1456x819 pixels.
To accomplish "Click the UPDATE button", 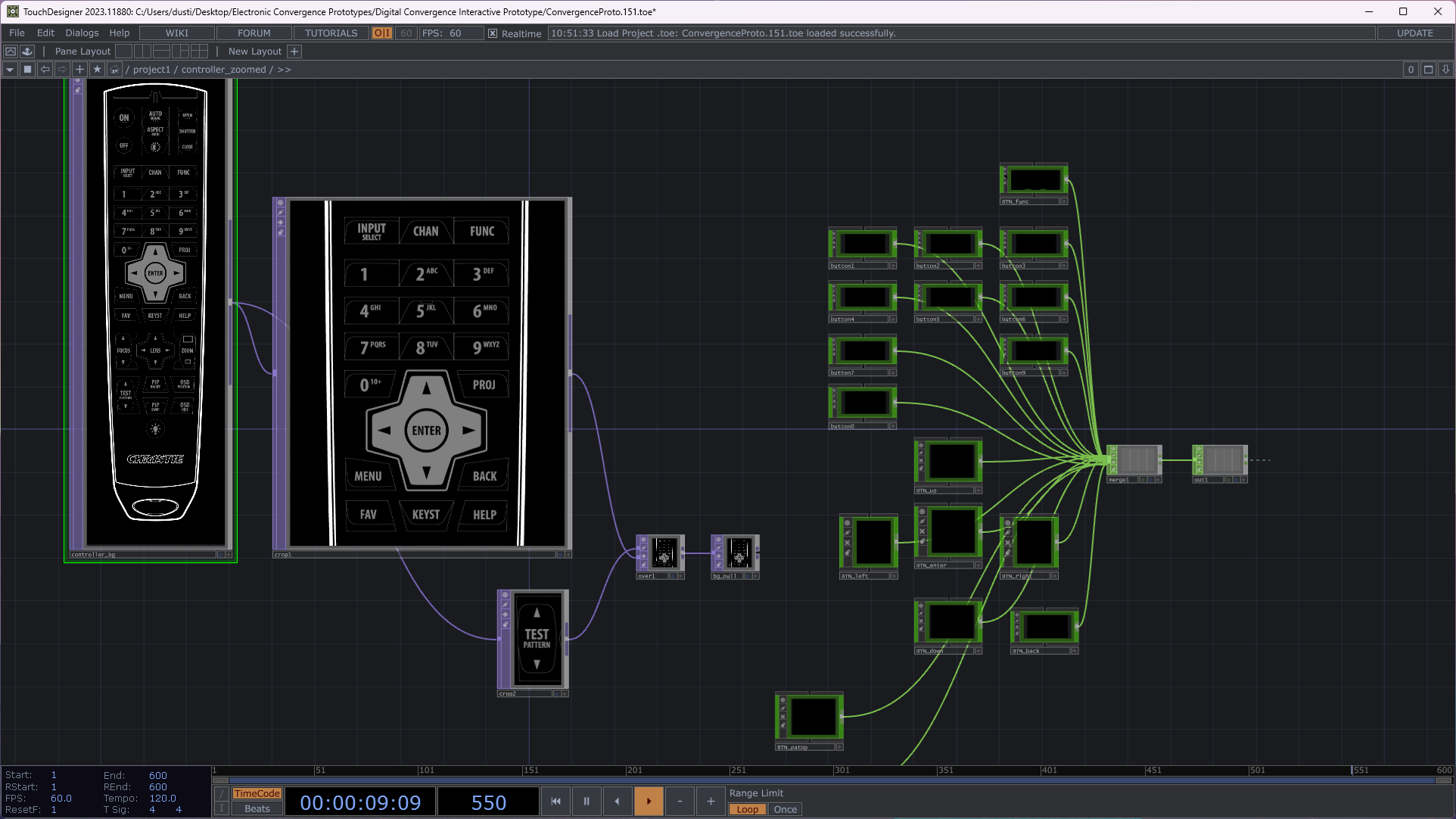I will 1414,33.
